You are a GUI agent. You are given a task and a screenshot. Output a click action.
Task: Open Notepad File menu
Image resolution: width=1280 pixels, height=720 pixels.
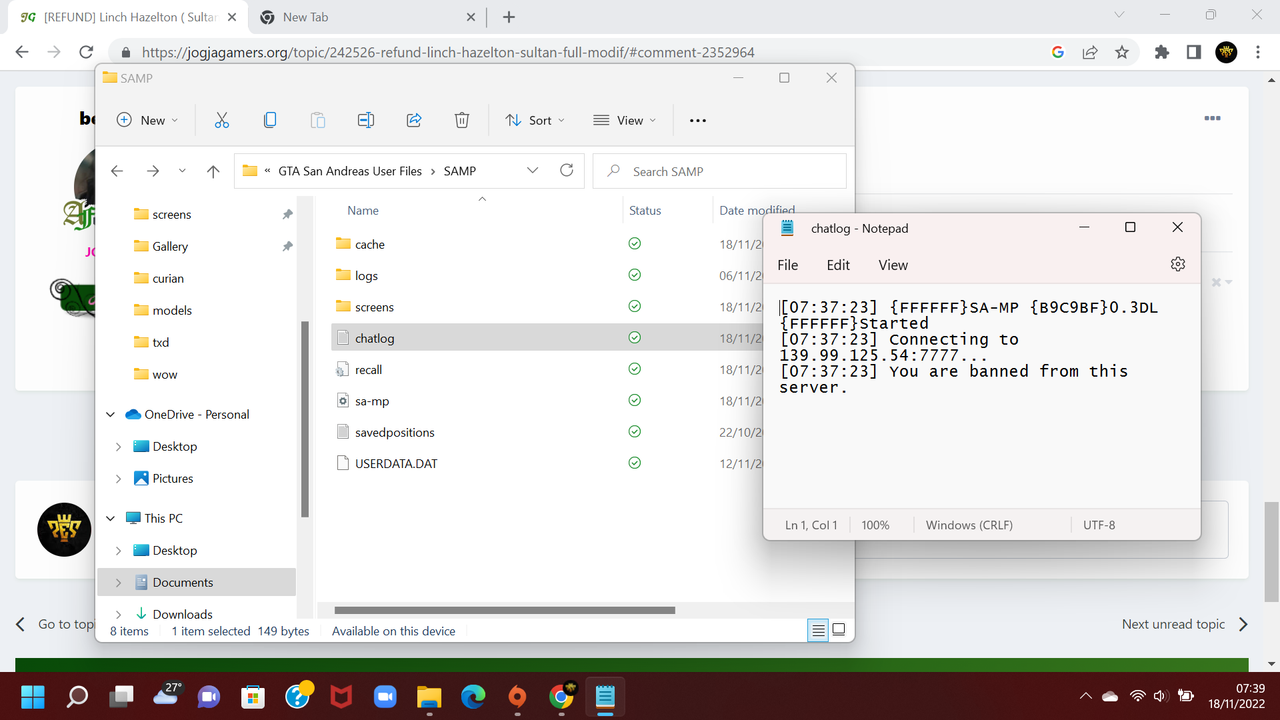788,265
